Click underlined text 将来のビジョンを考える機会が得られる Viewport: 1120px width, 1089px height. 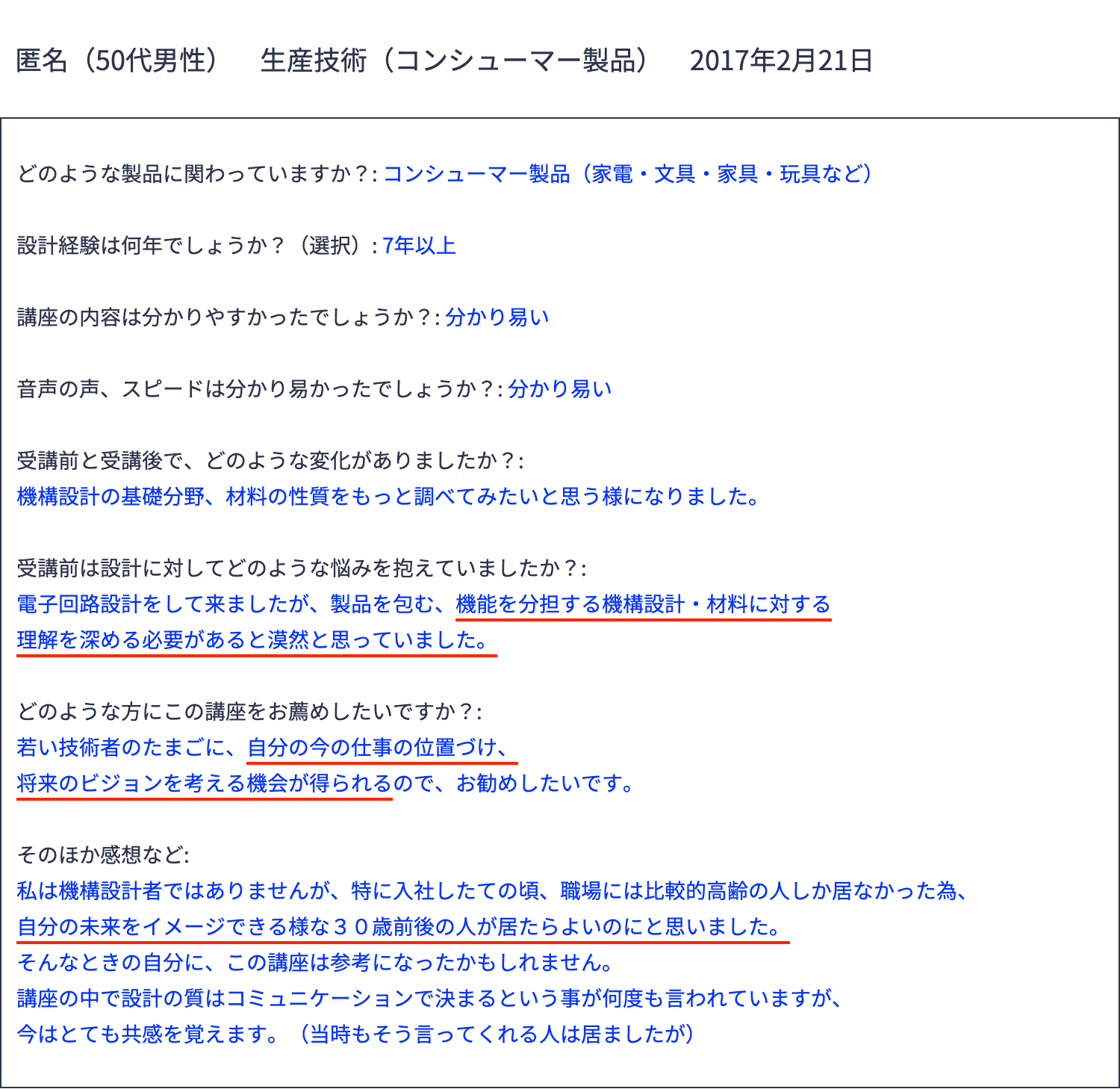pos(202,784)
